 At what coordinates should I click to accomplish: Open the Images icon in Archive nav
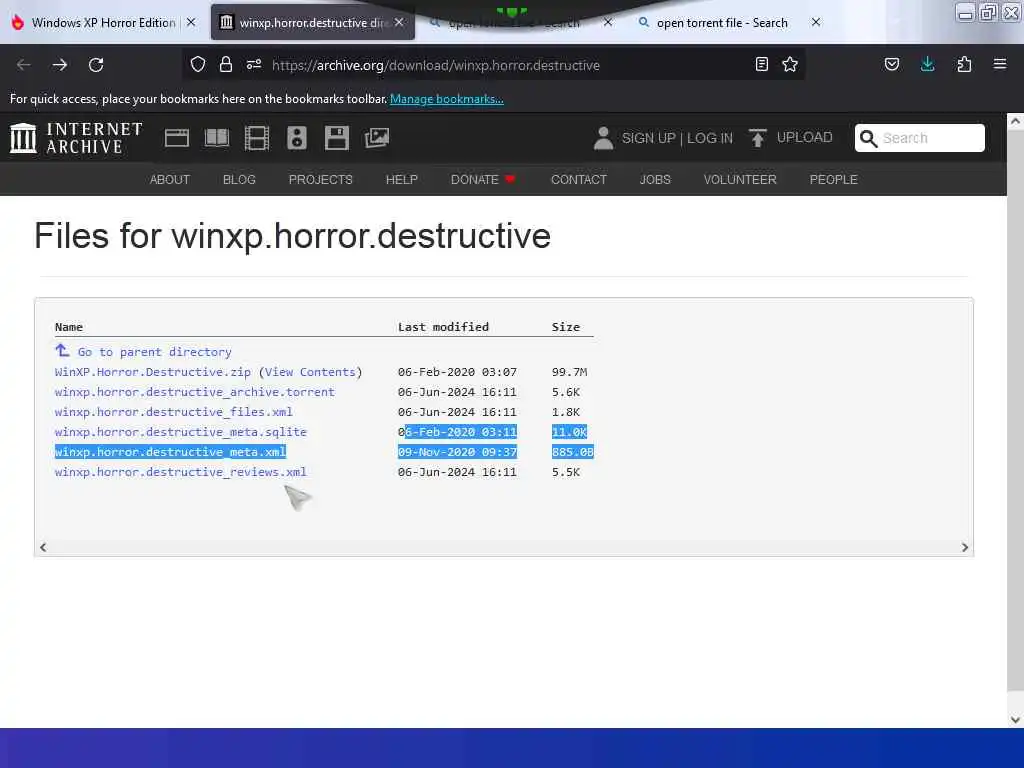377,138
